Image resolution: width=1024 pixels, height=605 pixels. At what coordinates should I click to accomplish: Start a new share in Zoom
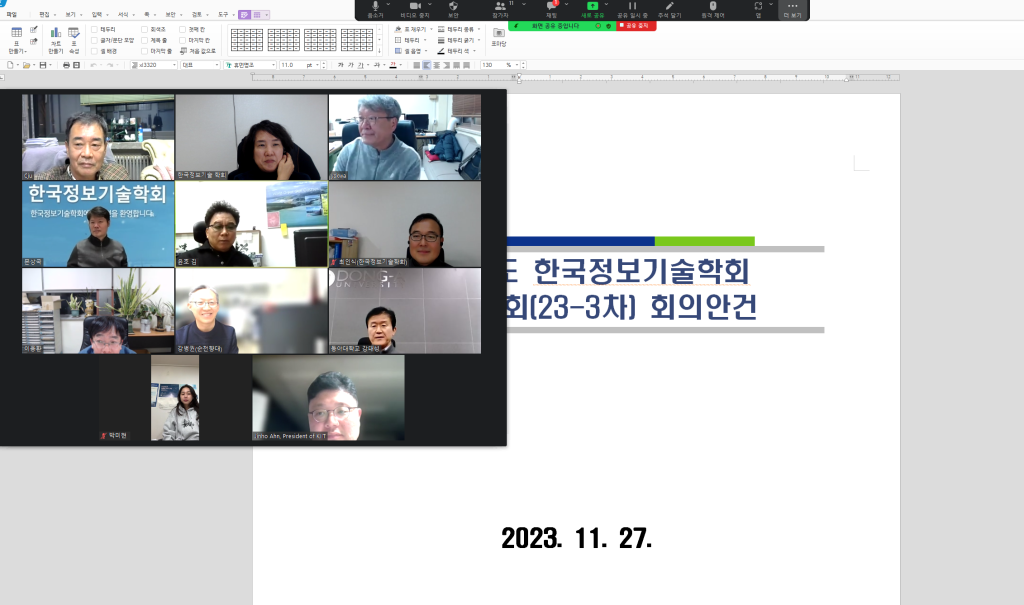592,9
